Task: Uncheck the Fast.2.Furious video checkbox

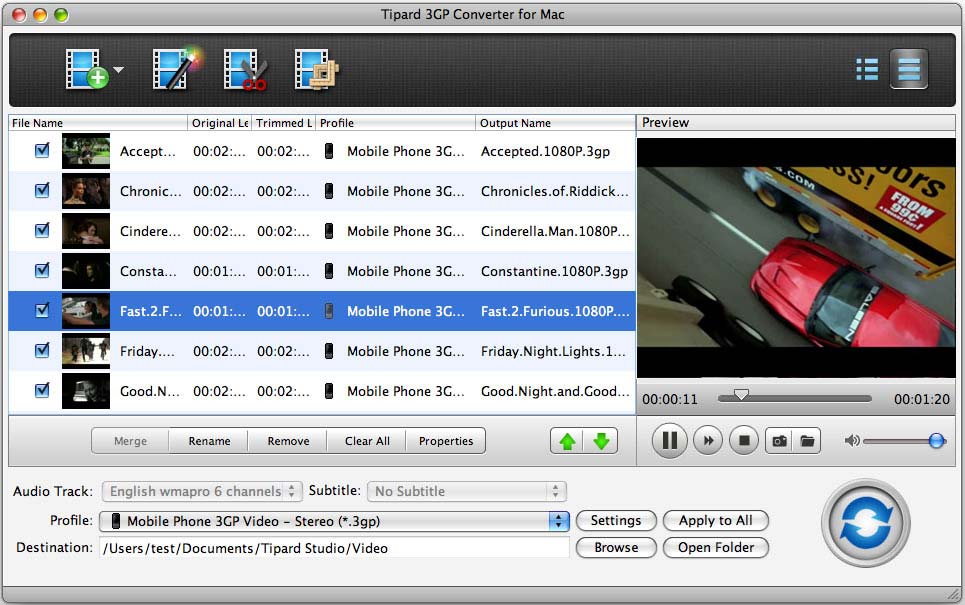Action: [x=42, y=310]
